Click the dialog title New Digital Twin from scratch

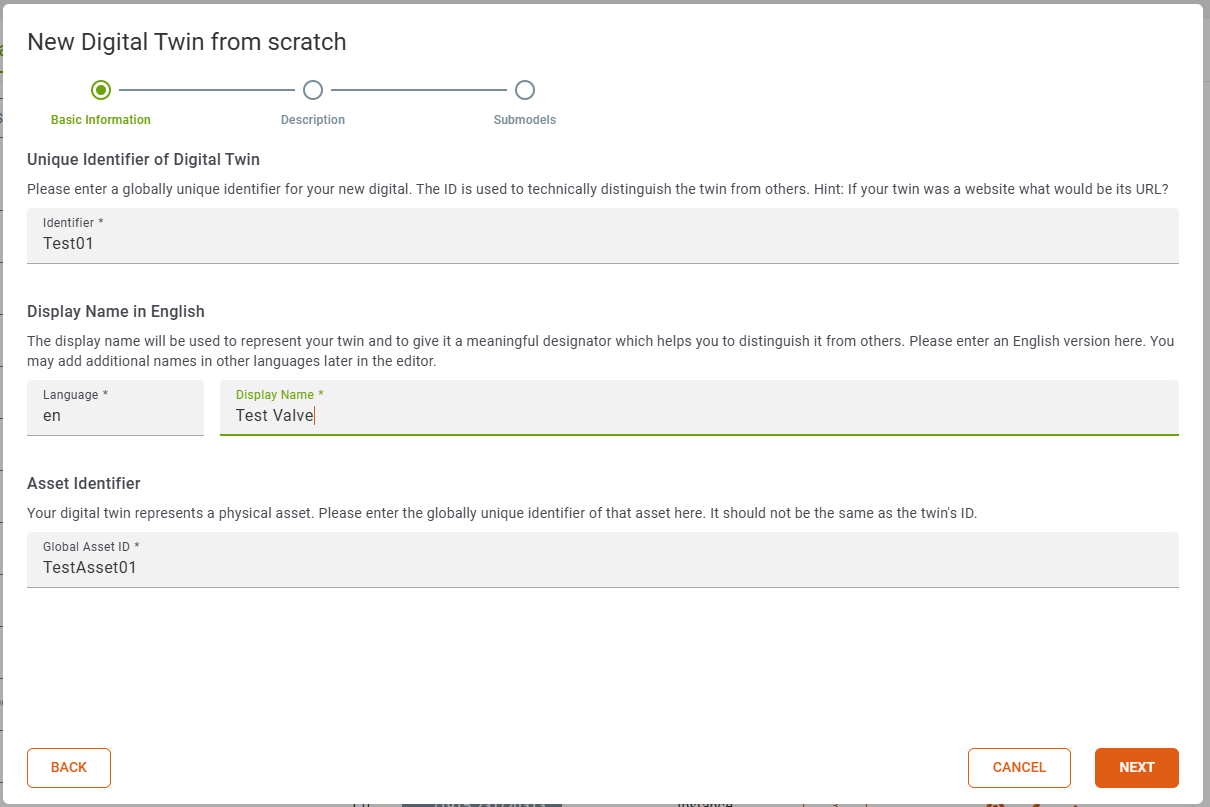click(x=187, y=42)
